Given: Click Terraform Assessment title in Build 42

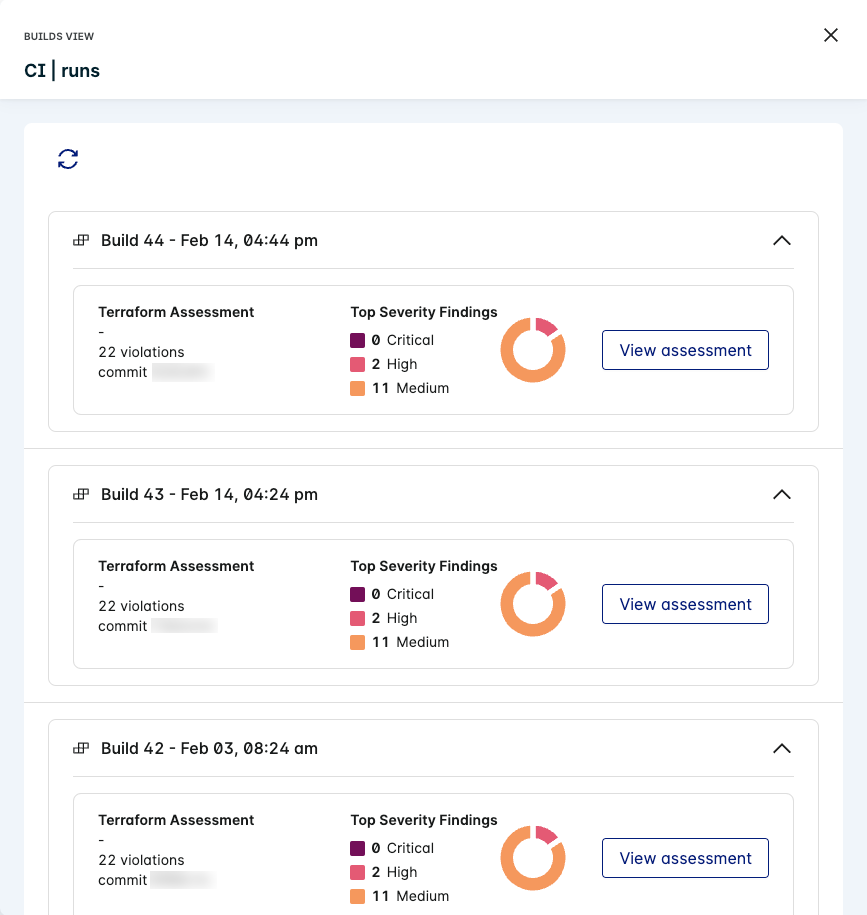Looking at the screenshot, I should 176,820.
